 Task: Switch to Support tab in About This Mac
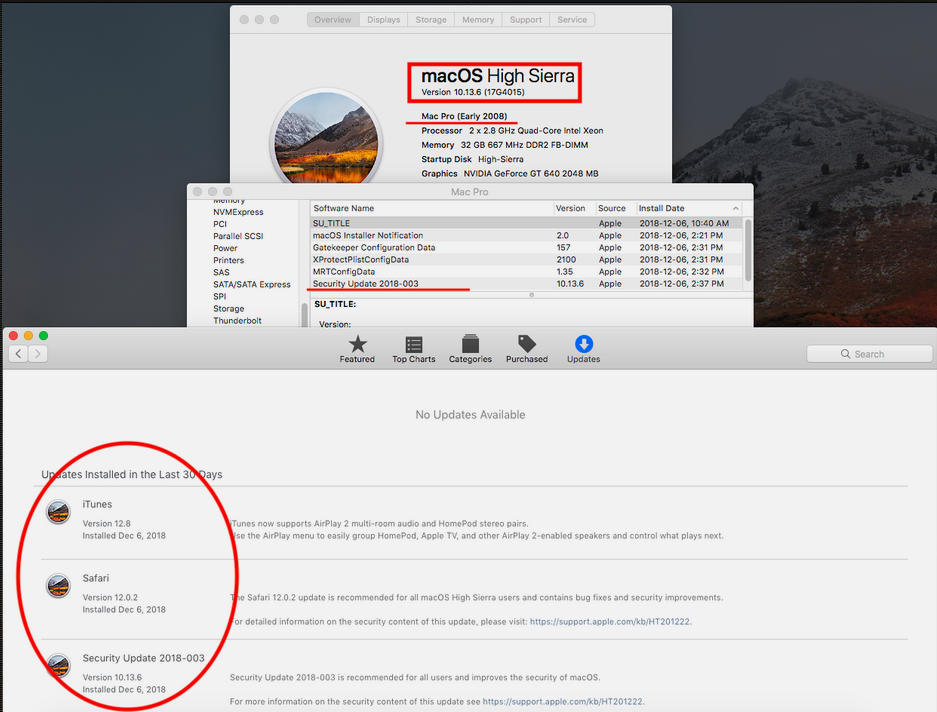526,20
